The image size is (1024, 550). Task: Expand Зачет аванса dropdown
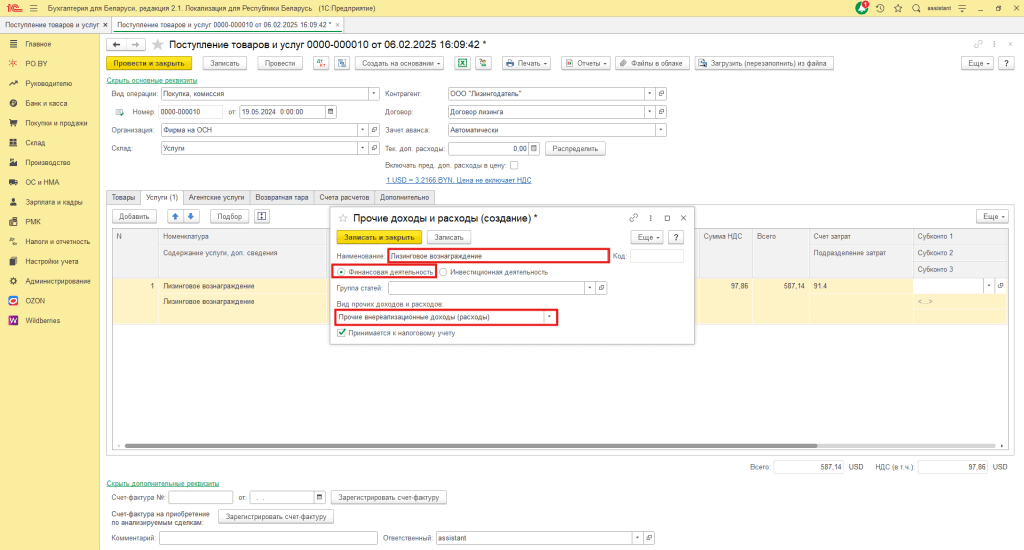click(661, 130)
